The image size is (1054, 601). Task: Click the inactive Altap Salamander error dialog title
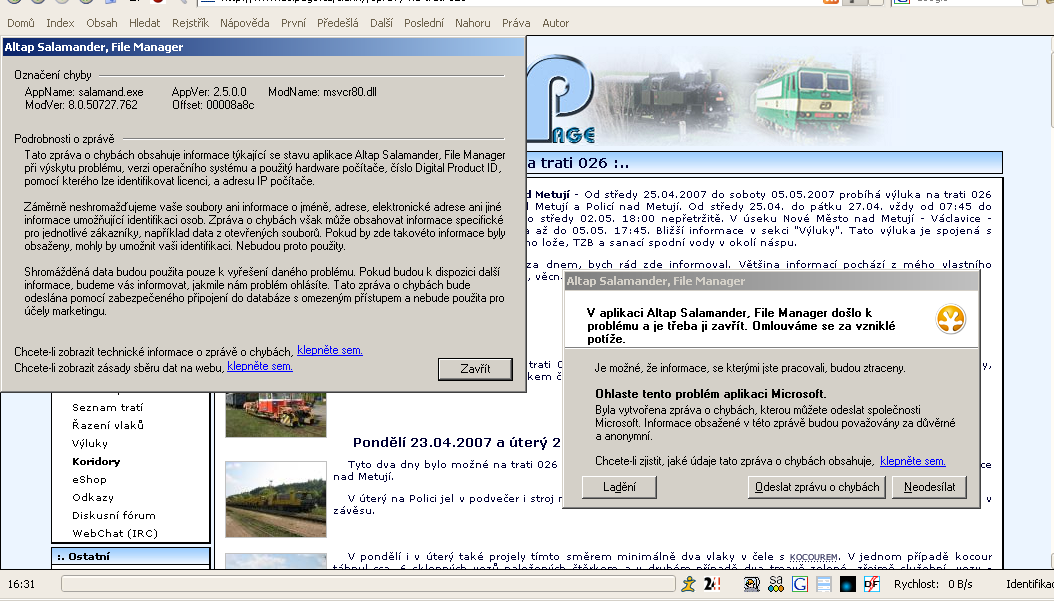pos(771,281)
